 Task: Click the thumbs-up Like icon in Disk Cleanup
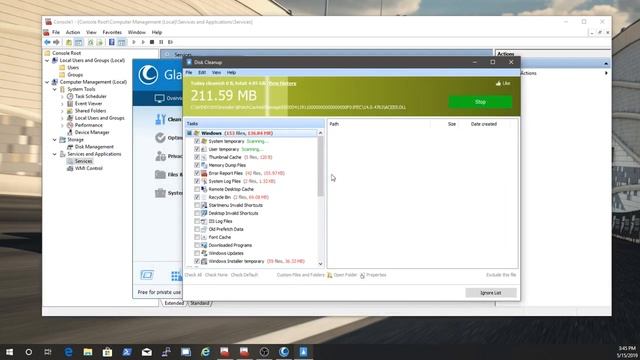click(x=498, y=83)
